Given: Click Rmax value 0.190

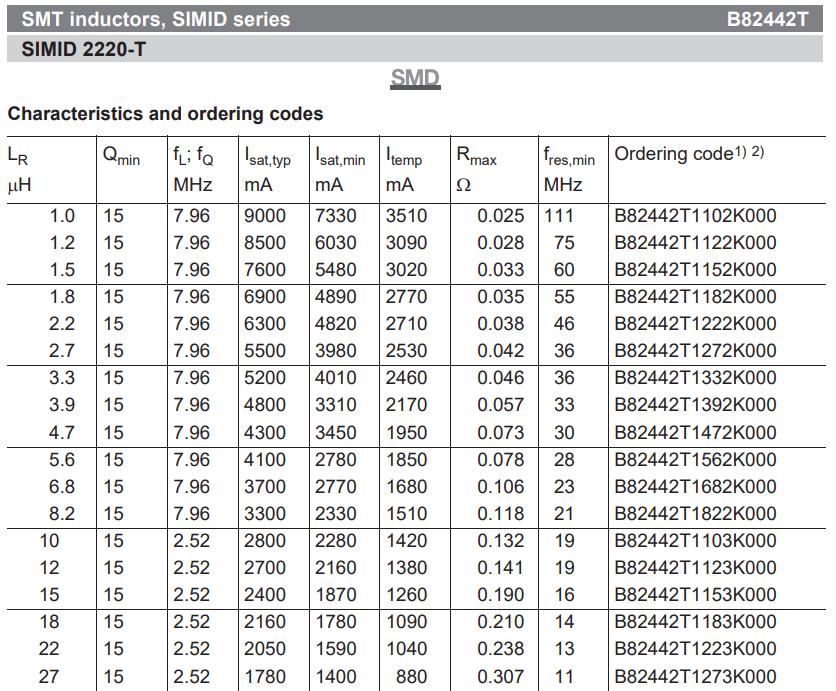Looking at the screenshot, I should [500, 594].
